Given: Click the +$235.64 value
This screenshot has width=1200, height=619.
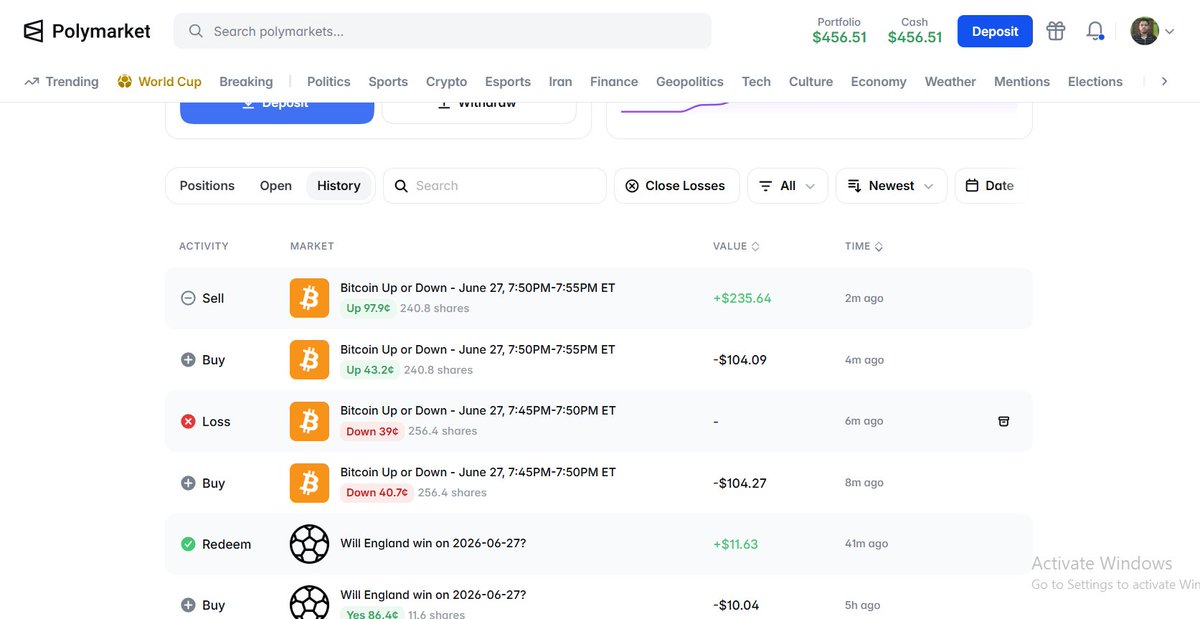Looking at the screenshot, I should point(742,298).
